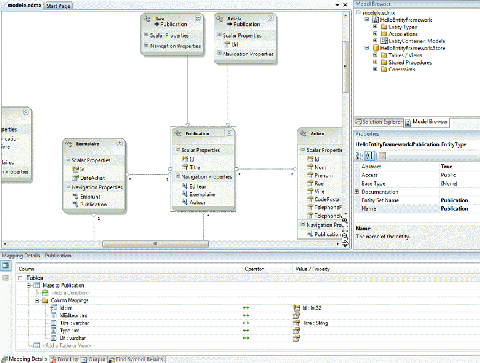Screen dimensions: 480x363
Task: Click the designer horizontal scrollbar thumb
Action: click(155, 244)
